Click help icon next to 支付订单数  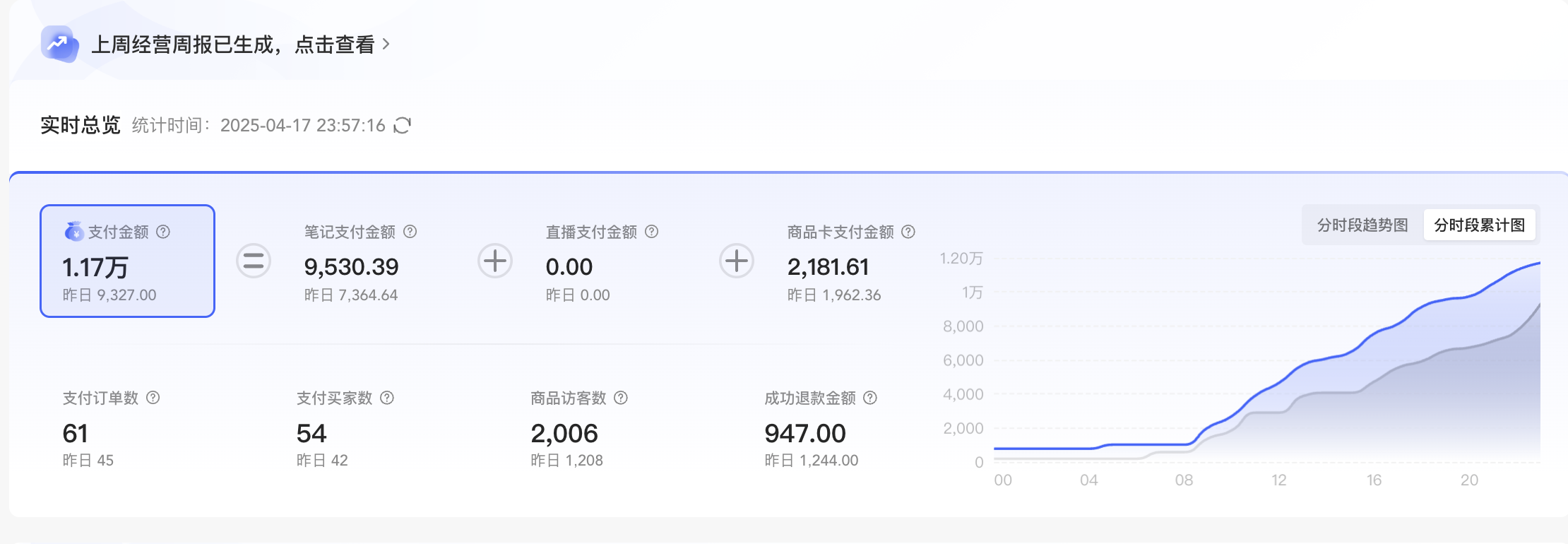click(153, 398)
